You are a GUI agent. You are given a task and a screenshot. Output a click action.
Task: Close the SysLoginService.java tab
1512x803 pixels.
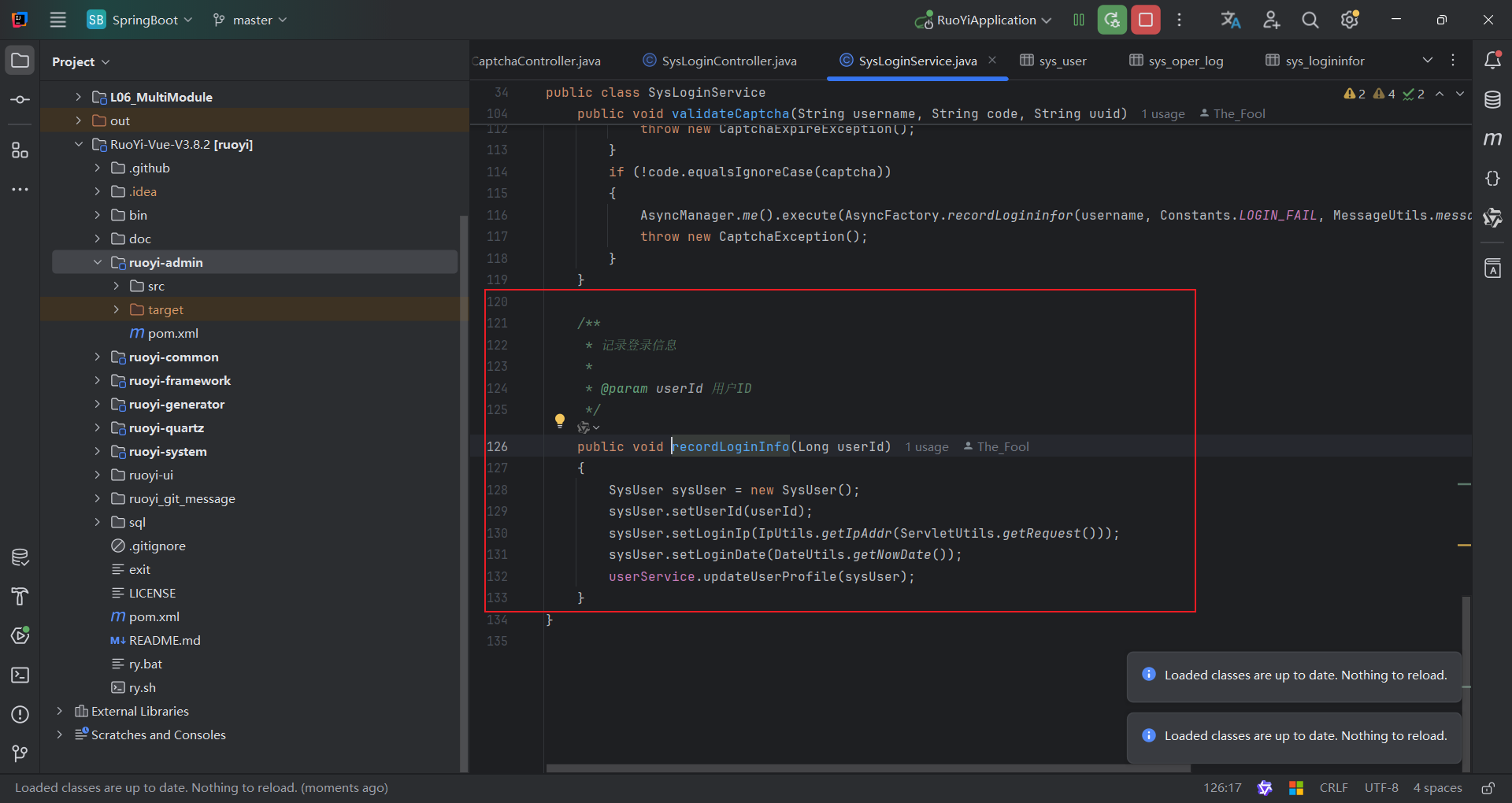pos(992,60)
